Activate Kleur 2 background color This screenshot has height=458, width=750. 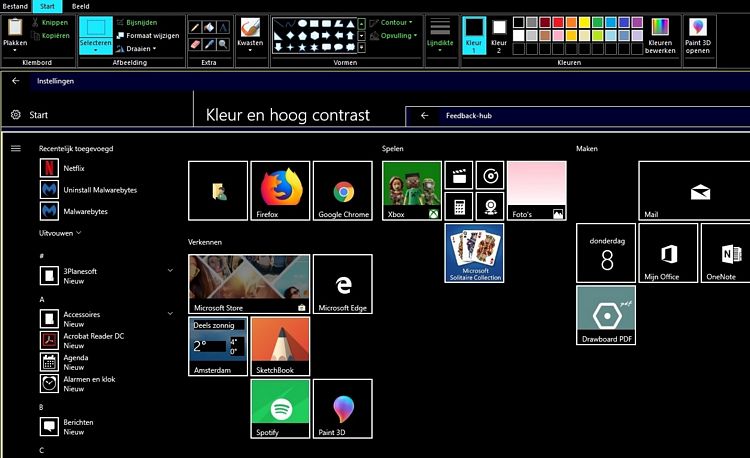pyautogui.click(x=499, y=35)
